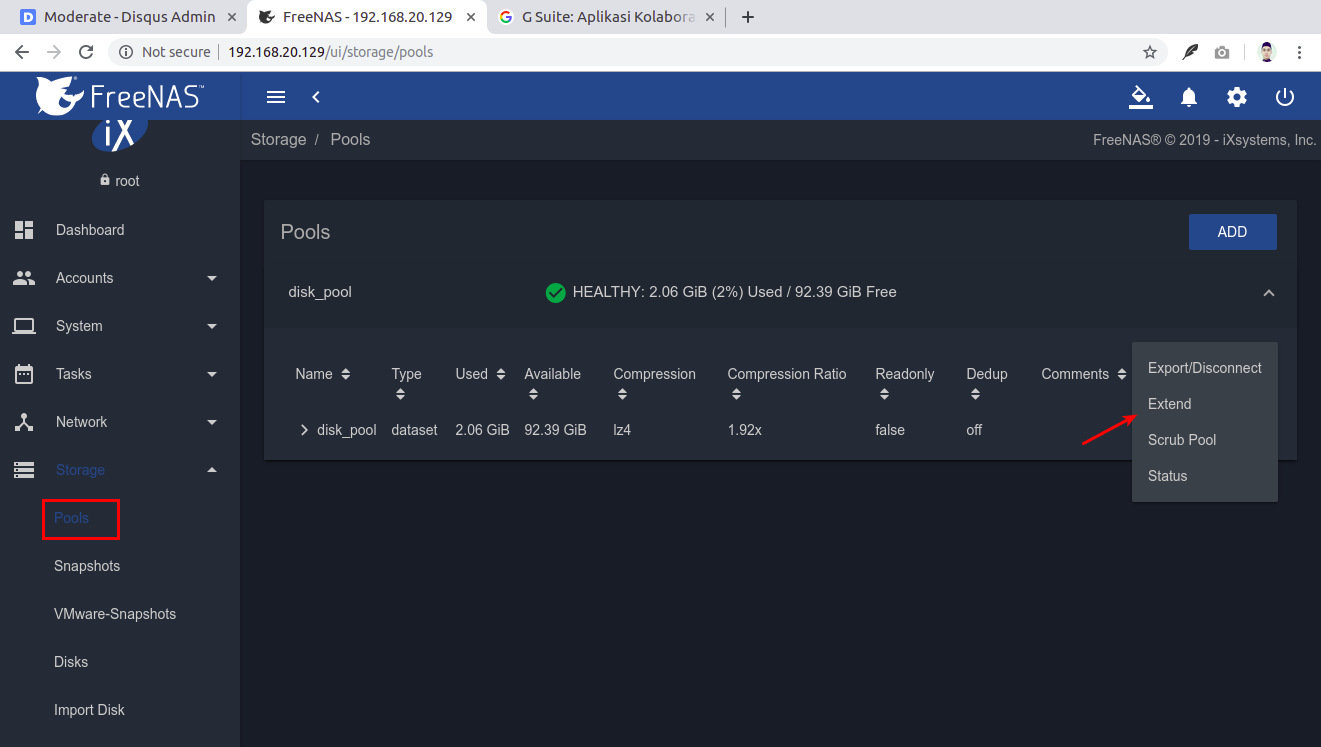Toggle the hamburger sidebar menu
The width and height of the screenshot is (1321, 747).
point(276,97)
